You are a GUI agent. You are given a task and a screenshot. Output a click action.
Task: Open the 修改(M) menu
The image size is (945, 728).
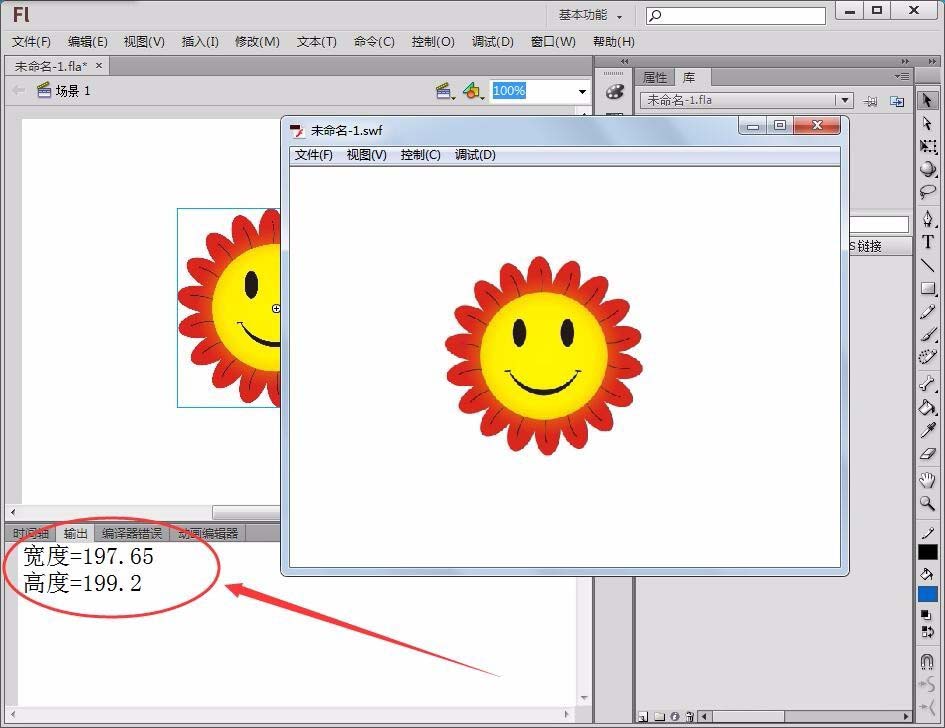pos(257,42)
